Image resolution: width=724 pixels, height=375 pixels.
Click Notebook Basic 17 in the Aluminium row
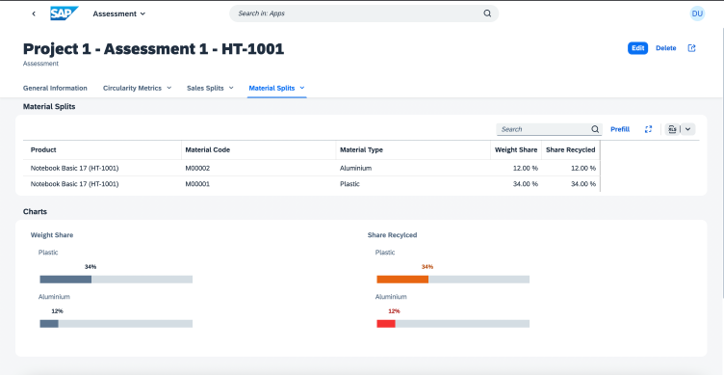pyautogui.click(x=74, y=168)
